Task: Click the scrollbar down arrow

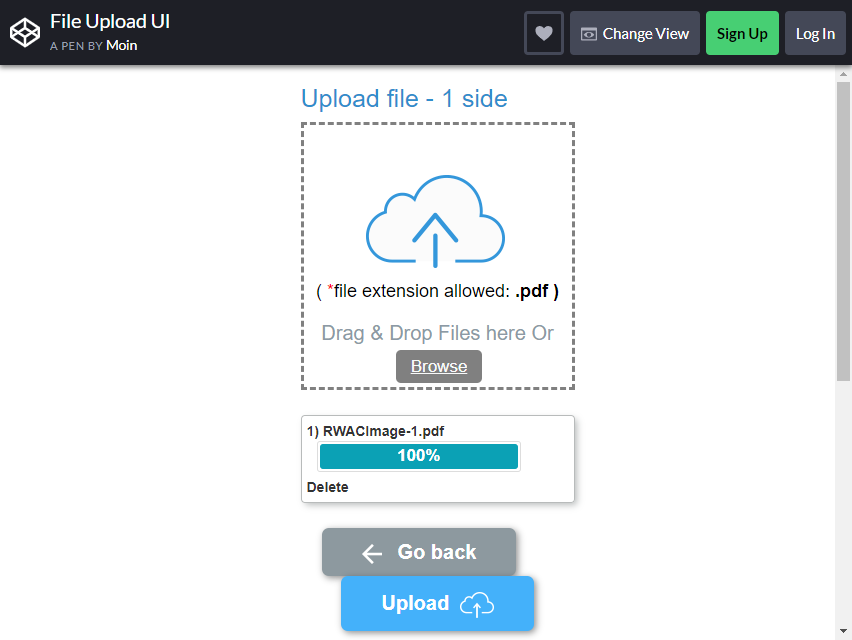Action: 843,631
